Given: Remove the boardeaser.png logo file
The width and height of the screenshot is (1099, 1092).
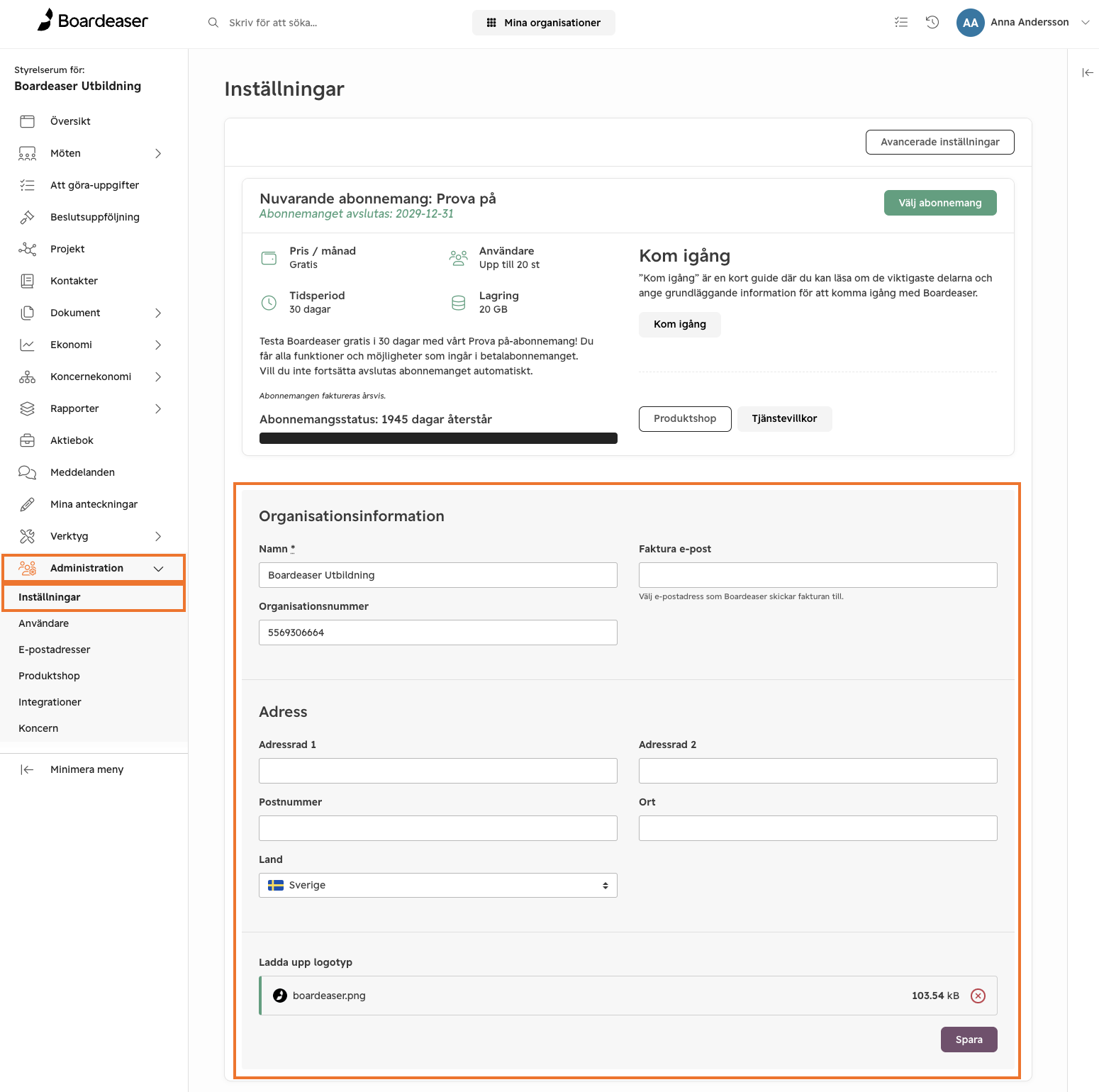Looking at the screenshot, I should 978,996.
